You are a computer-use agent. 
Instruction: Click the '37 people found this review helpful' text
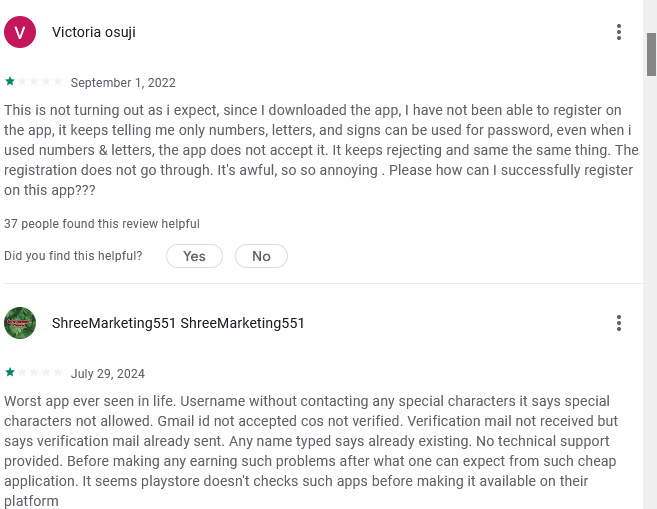coord(102,224)
